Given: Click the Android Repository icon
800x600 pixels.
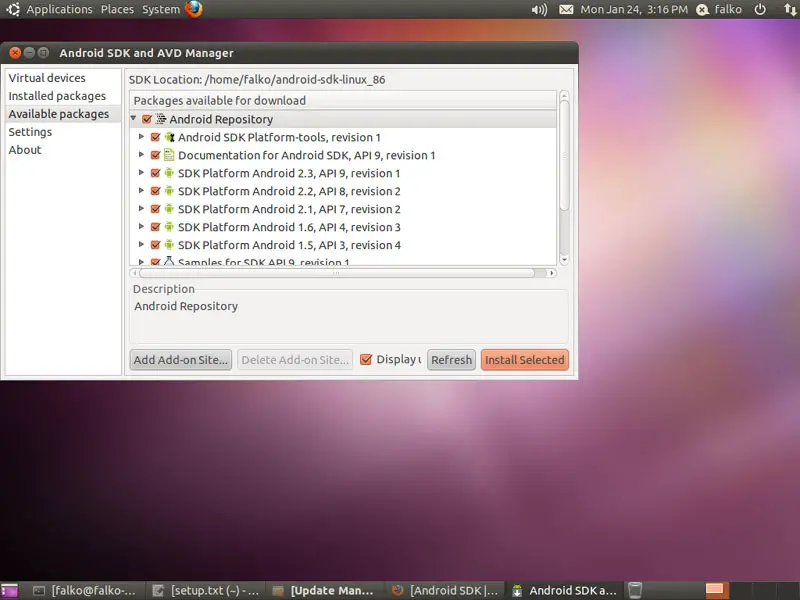Looking at the screenshot, I should [x=161, y=119].
